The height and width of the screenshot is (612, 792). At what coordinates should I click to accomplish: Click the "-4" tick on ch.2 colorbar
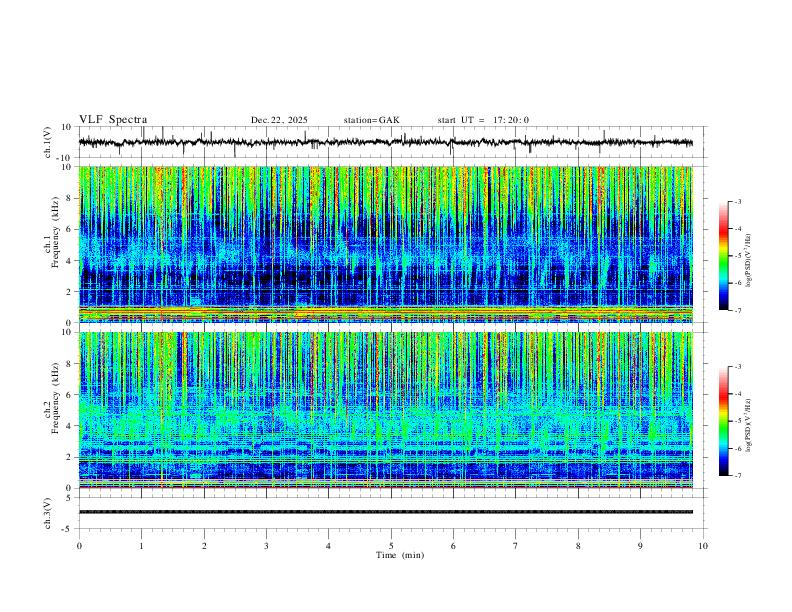(x=737, y=393)
